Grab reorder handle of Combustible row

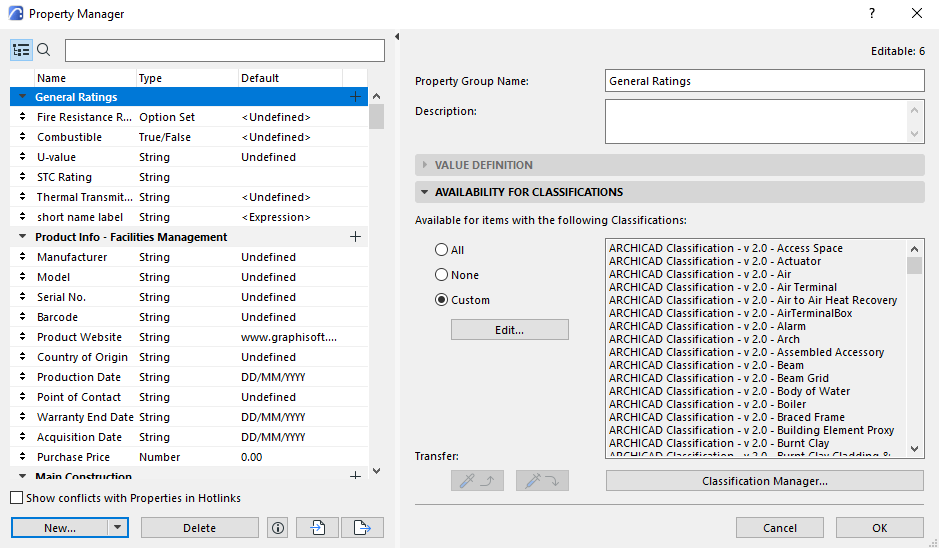coord(22,137)
